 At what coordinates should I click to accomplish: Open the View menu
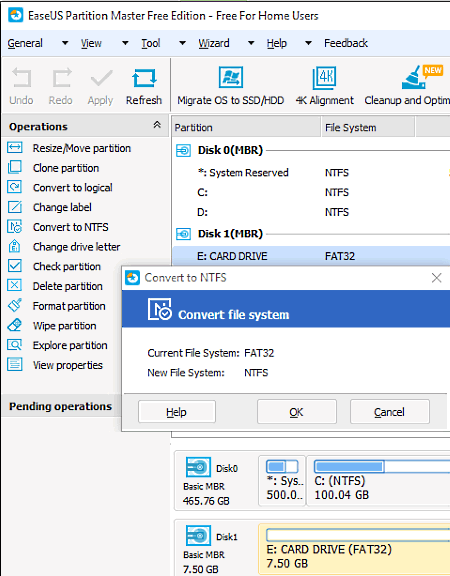click(x=91, y=43)
